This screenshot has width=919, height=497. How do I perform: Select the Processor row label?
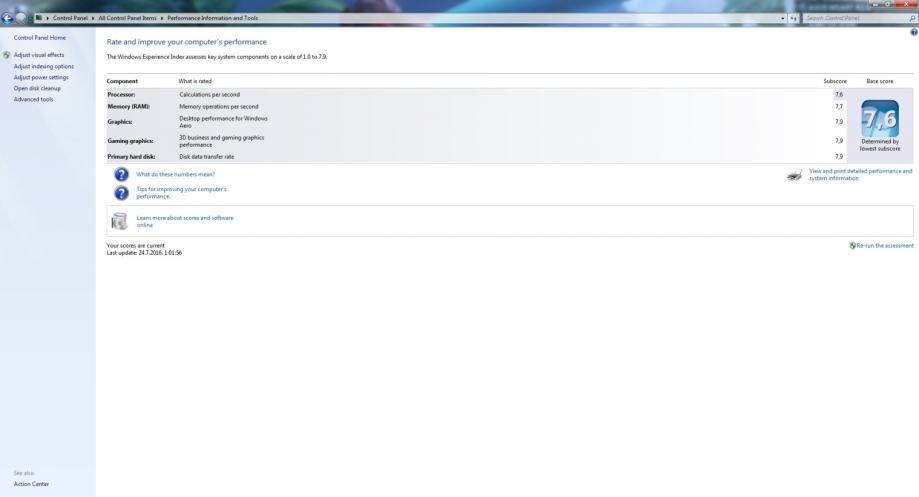121,95
